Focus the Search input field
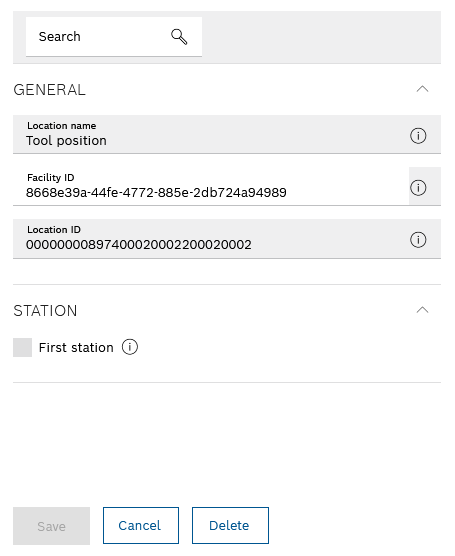 114,37
